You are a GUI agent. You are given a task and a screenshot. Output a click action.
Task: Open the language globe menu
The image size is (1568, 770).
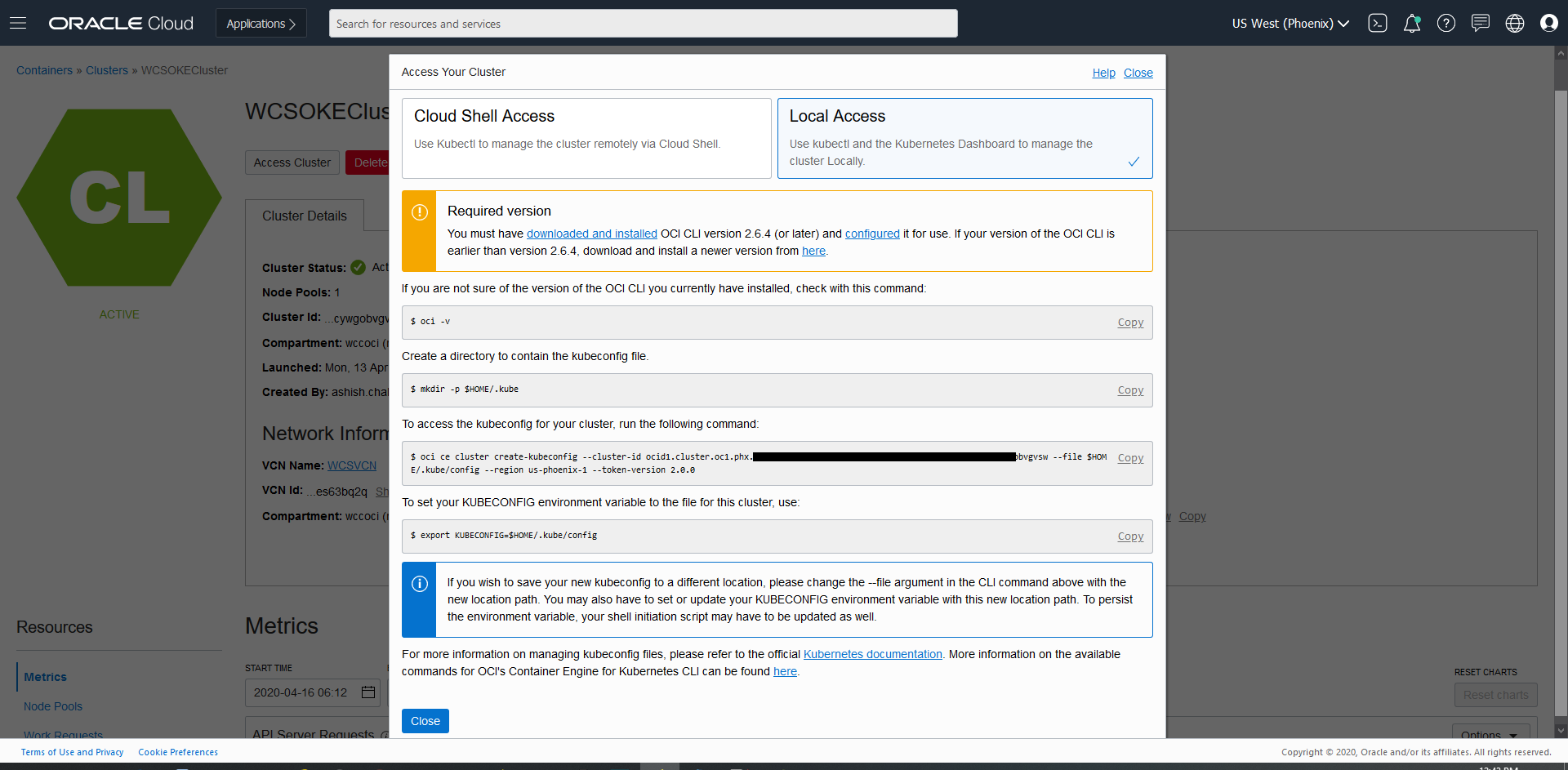[1515, 23]
